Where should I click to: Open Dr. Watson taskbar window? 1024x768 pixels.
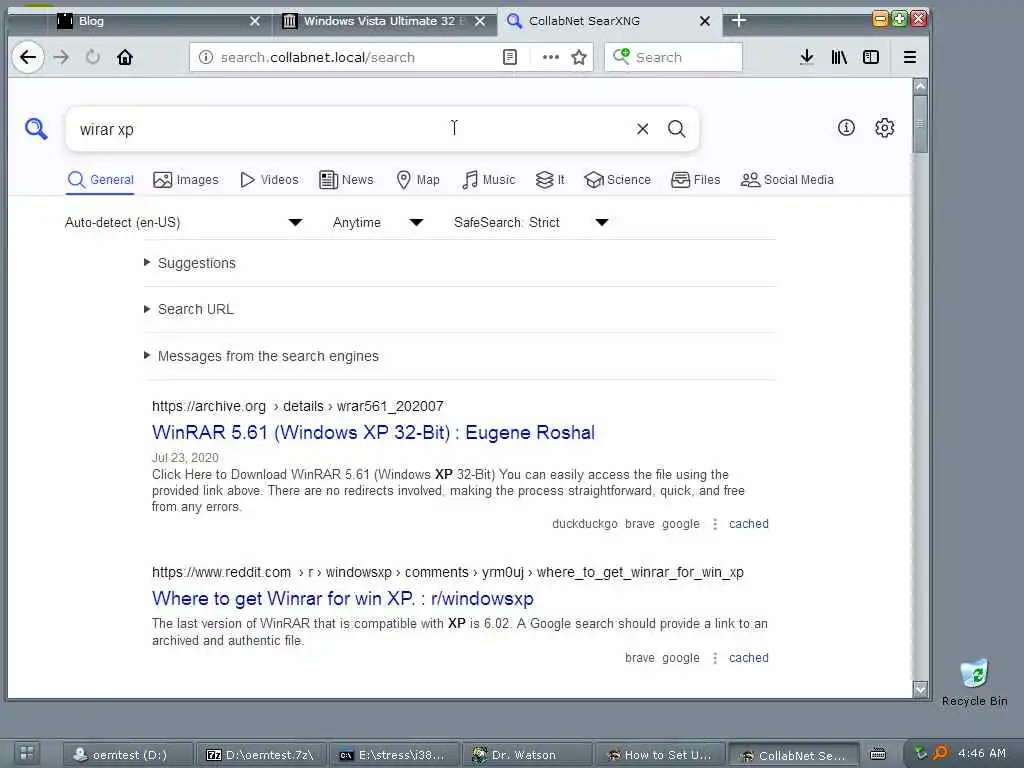tap(526, 755)
